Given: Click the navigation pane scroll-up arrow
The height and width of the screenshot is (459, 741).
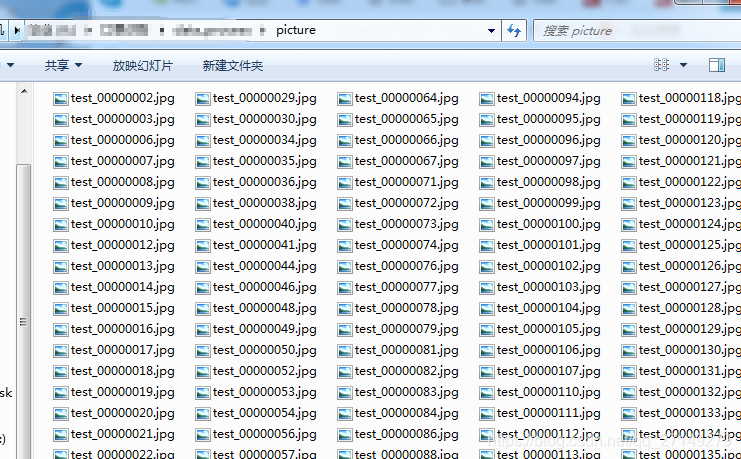Looking at the screenshot, I should pos(24,91).
